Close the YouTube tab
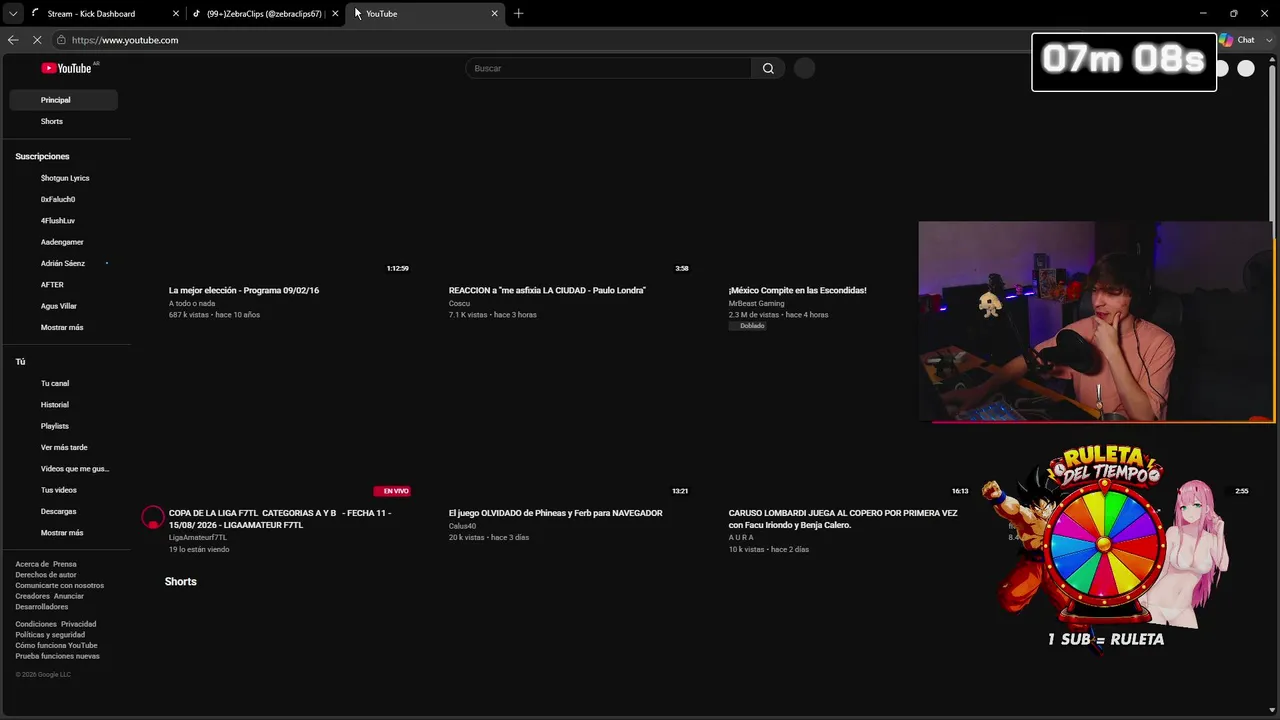Image resolution: width=1280 pixels, height=720 pixels. 494,14
